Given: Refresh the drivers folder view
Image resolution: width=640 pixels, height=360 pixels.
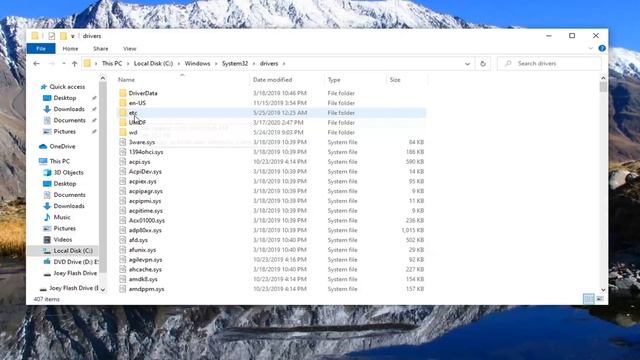Looking at the screenshot, I should [483, 64].
